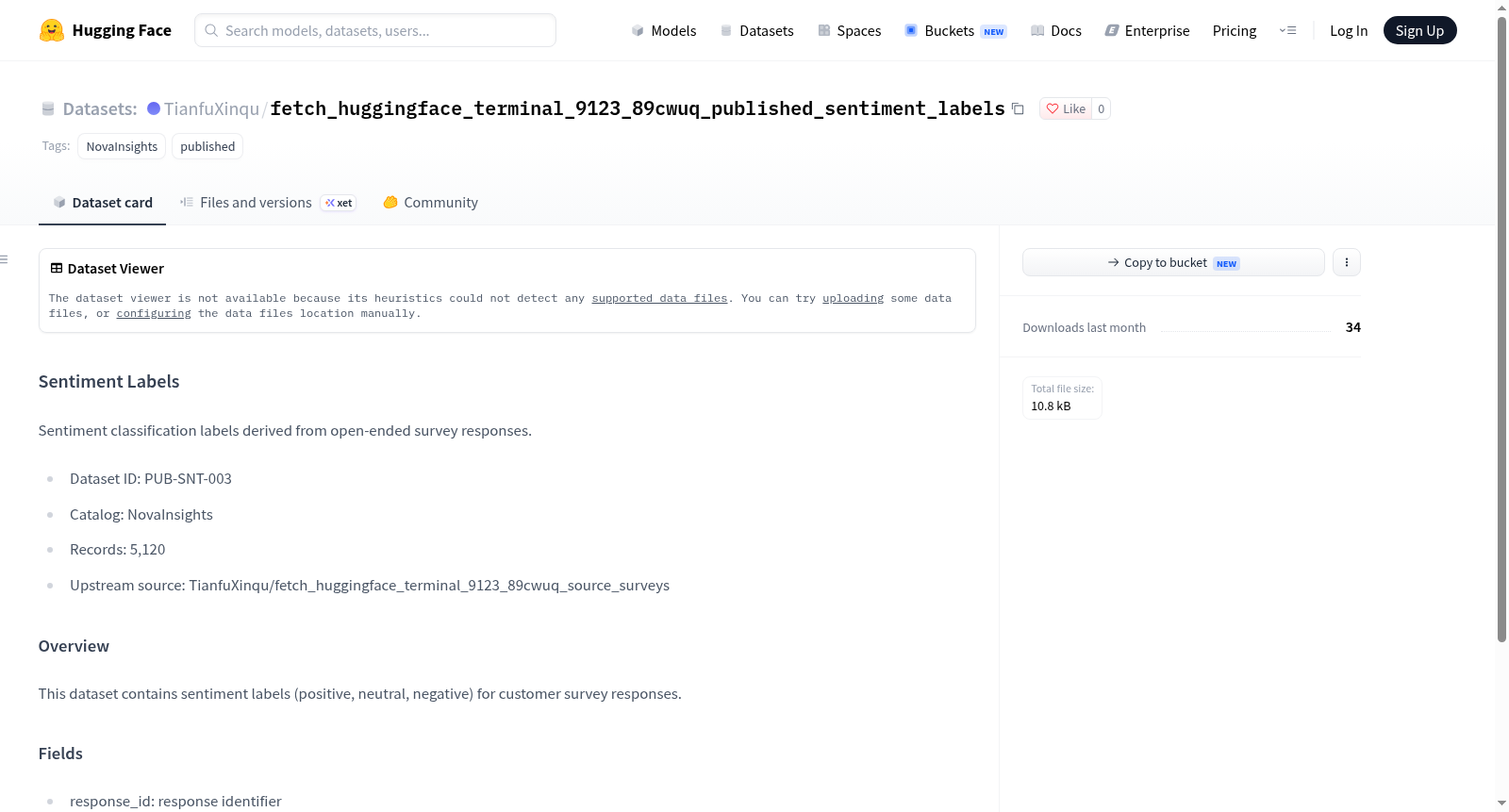Open the configuring link

[154, 313]
